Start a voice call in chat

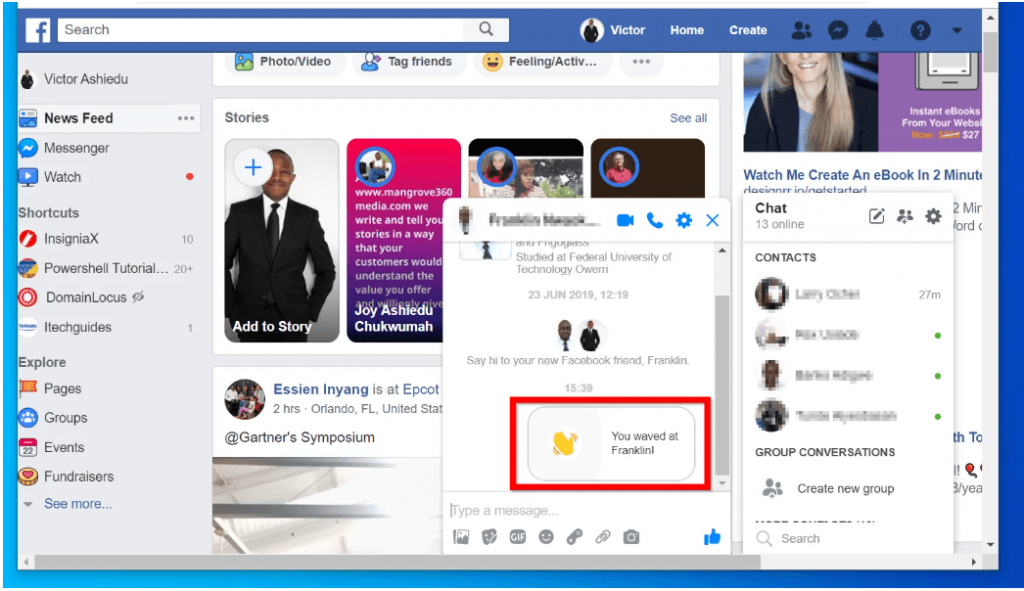click(x=654, y=220)
